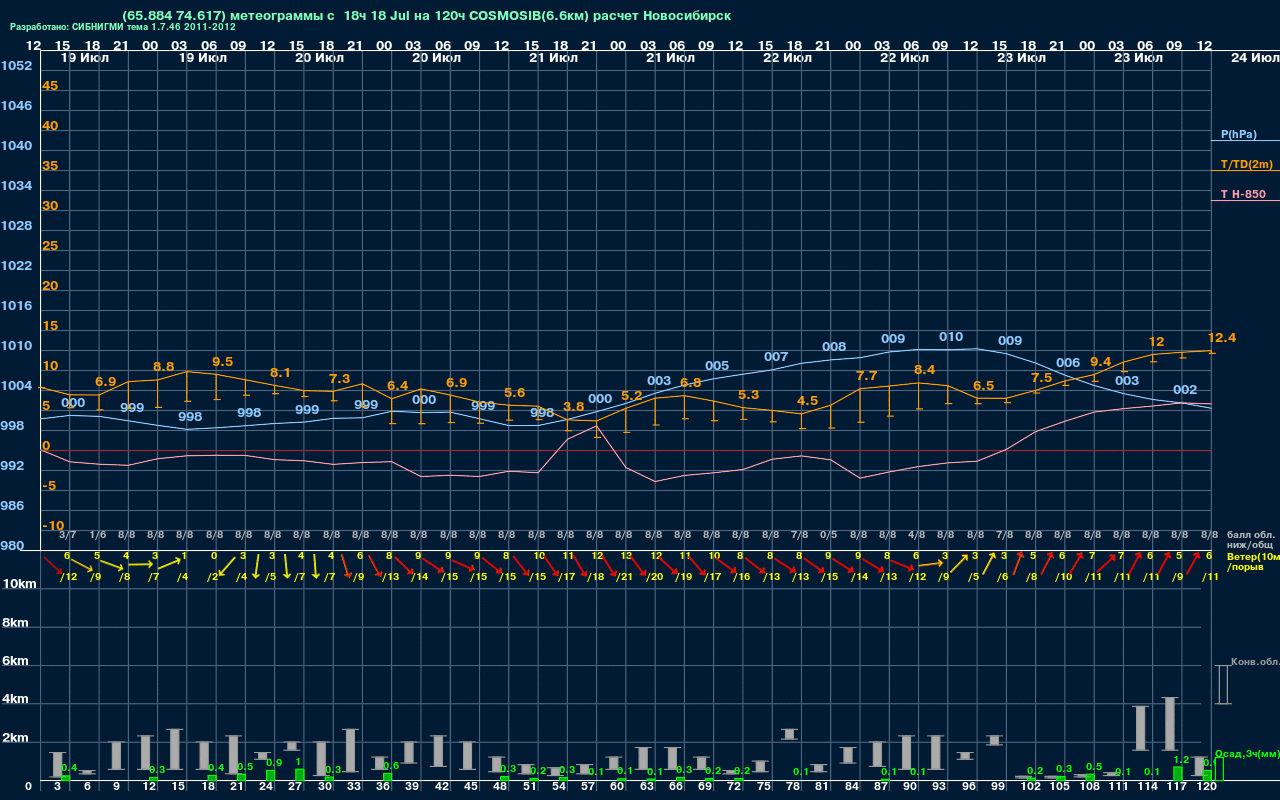1280x800 pixels.
Task: Click the 1010 pressure axis value
Action: pos(16,346)
